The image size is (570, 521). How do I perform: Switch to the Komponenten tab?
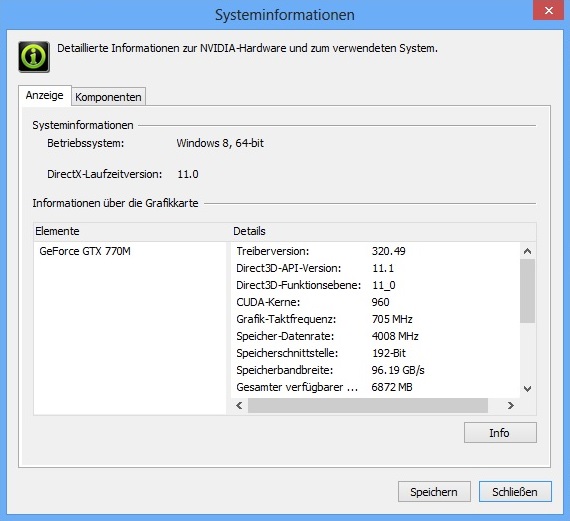[108, 97]
